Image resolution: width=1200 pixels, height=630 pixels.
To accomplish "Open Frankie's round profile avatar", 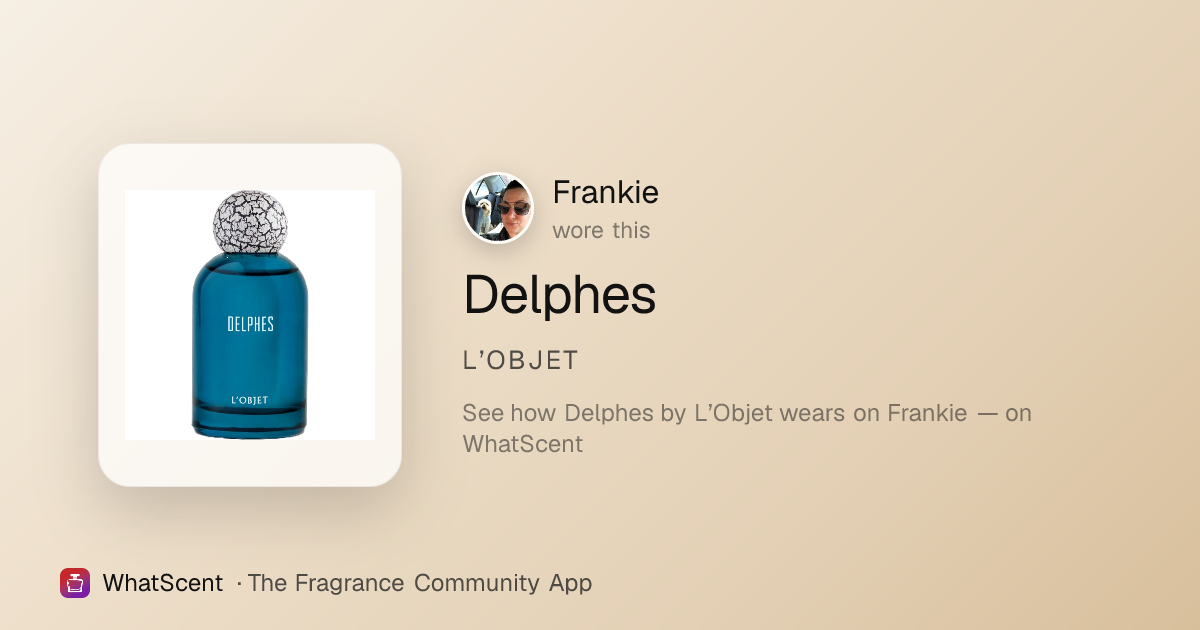I will coord(498,208).
